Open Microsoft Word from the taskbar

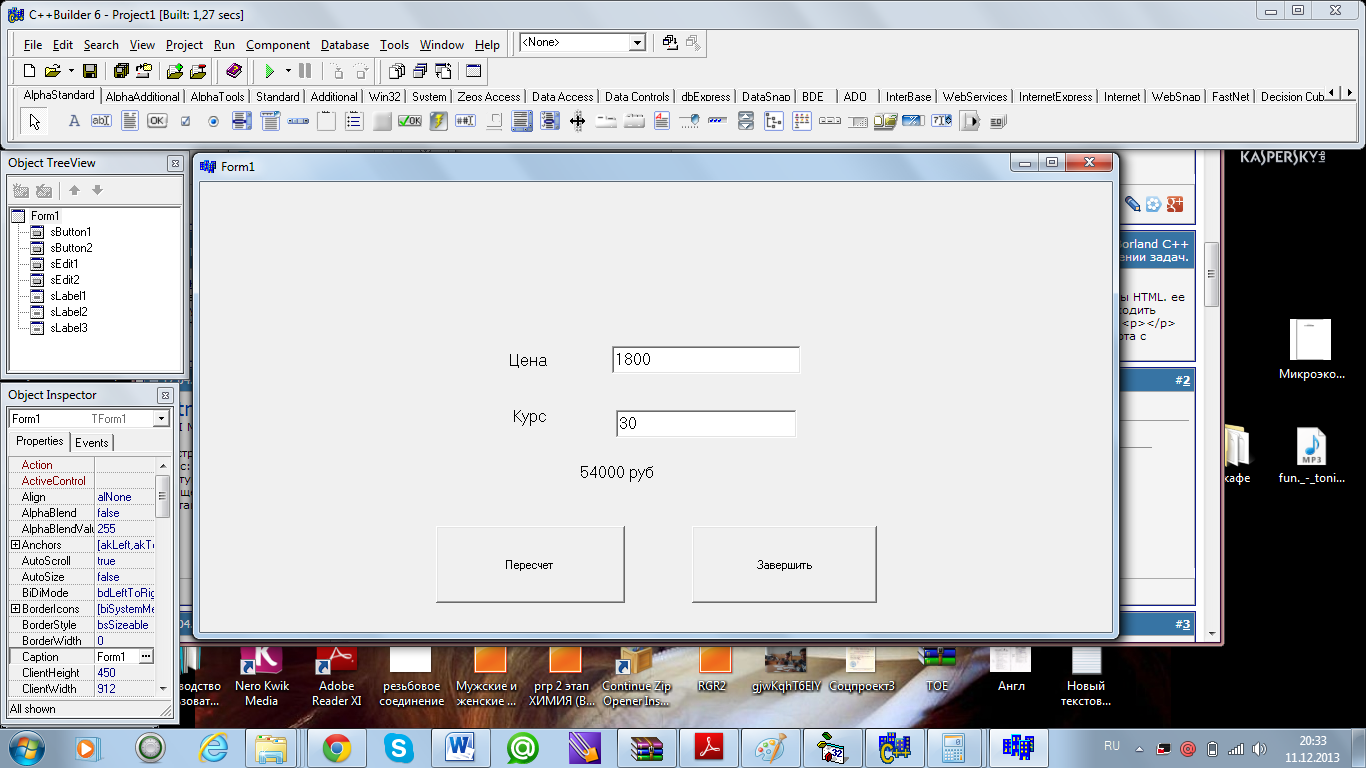click(460, 747)
